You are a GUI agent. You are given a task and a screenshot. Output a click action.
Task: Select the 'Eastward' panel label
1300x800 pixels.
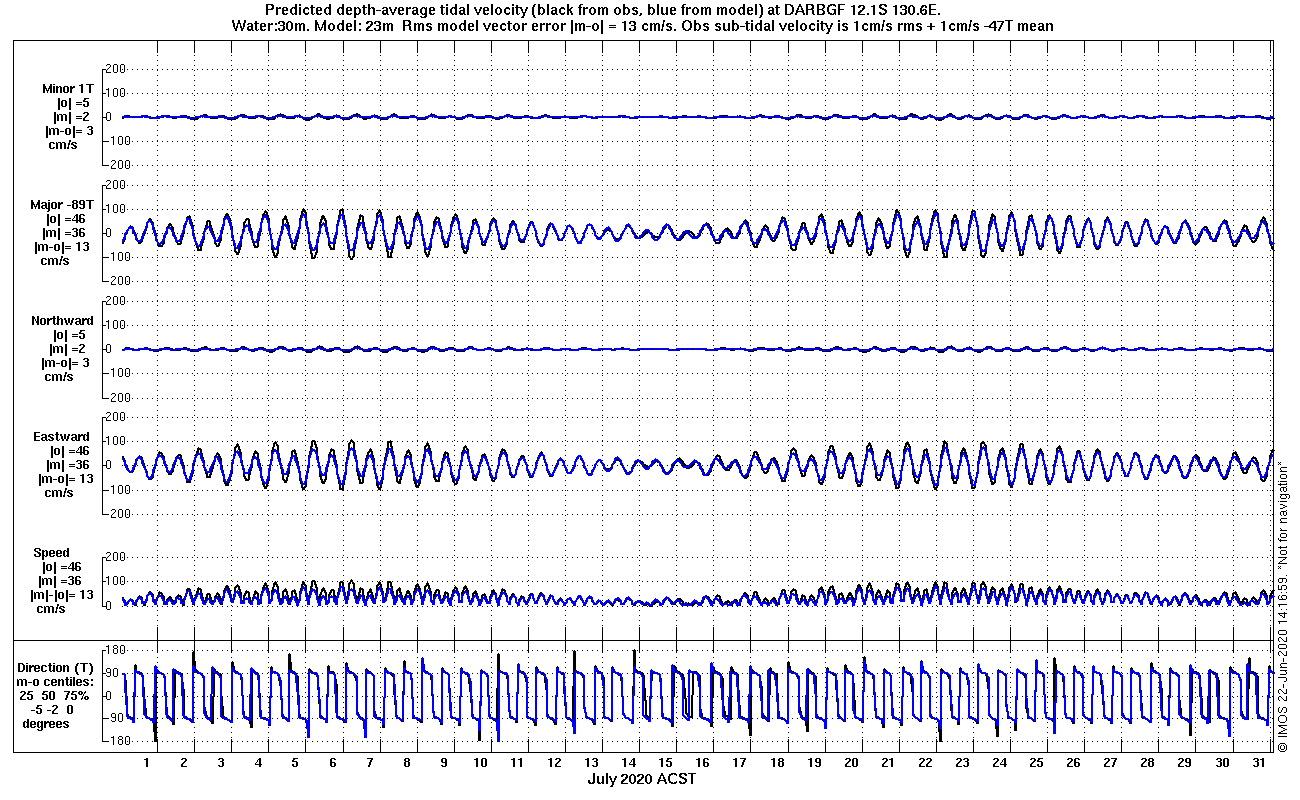pos(61,437)
